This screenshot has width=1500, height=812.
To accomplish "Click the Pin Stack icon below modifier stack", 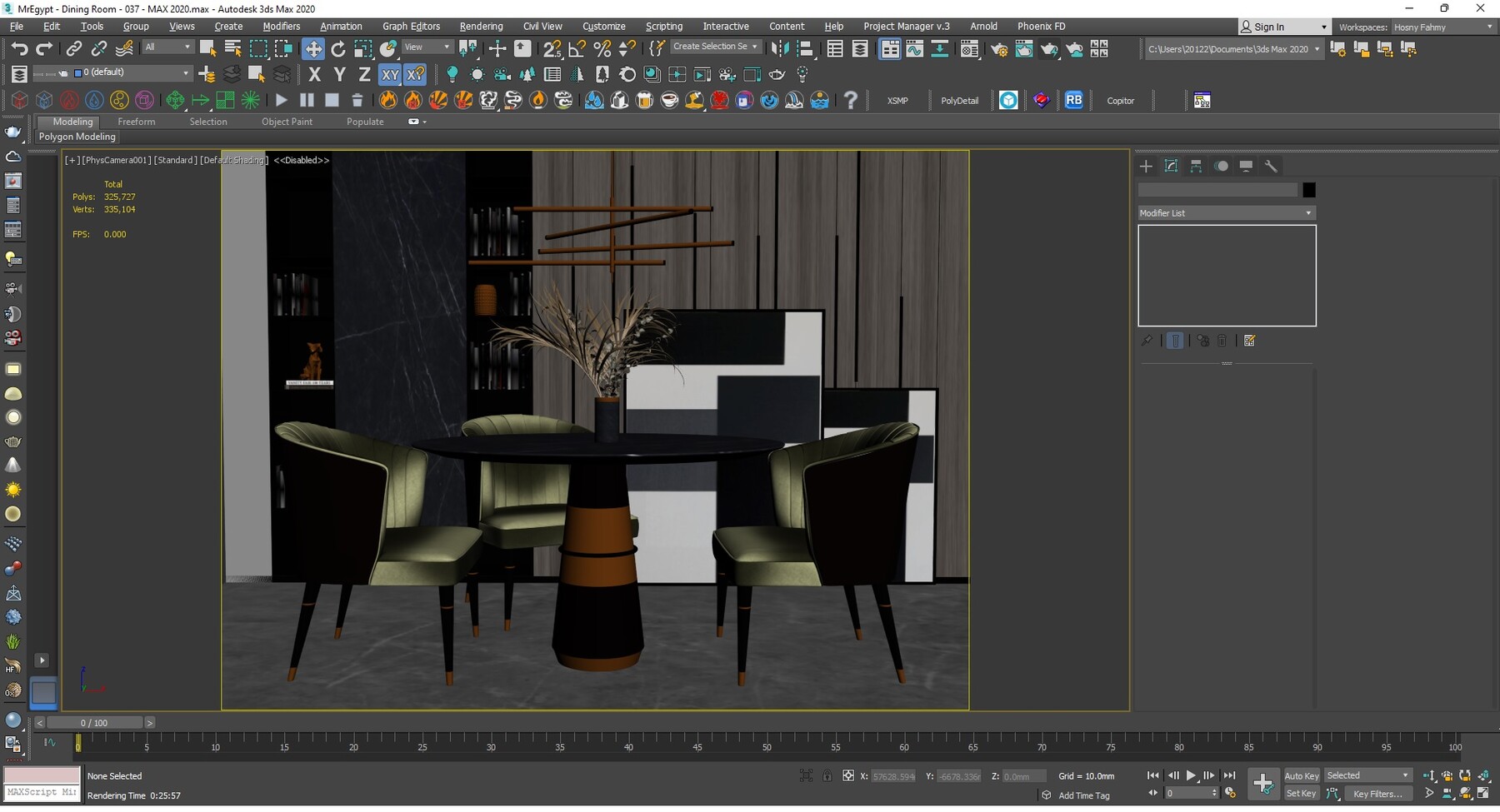I will [x=1147, y=340].
